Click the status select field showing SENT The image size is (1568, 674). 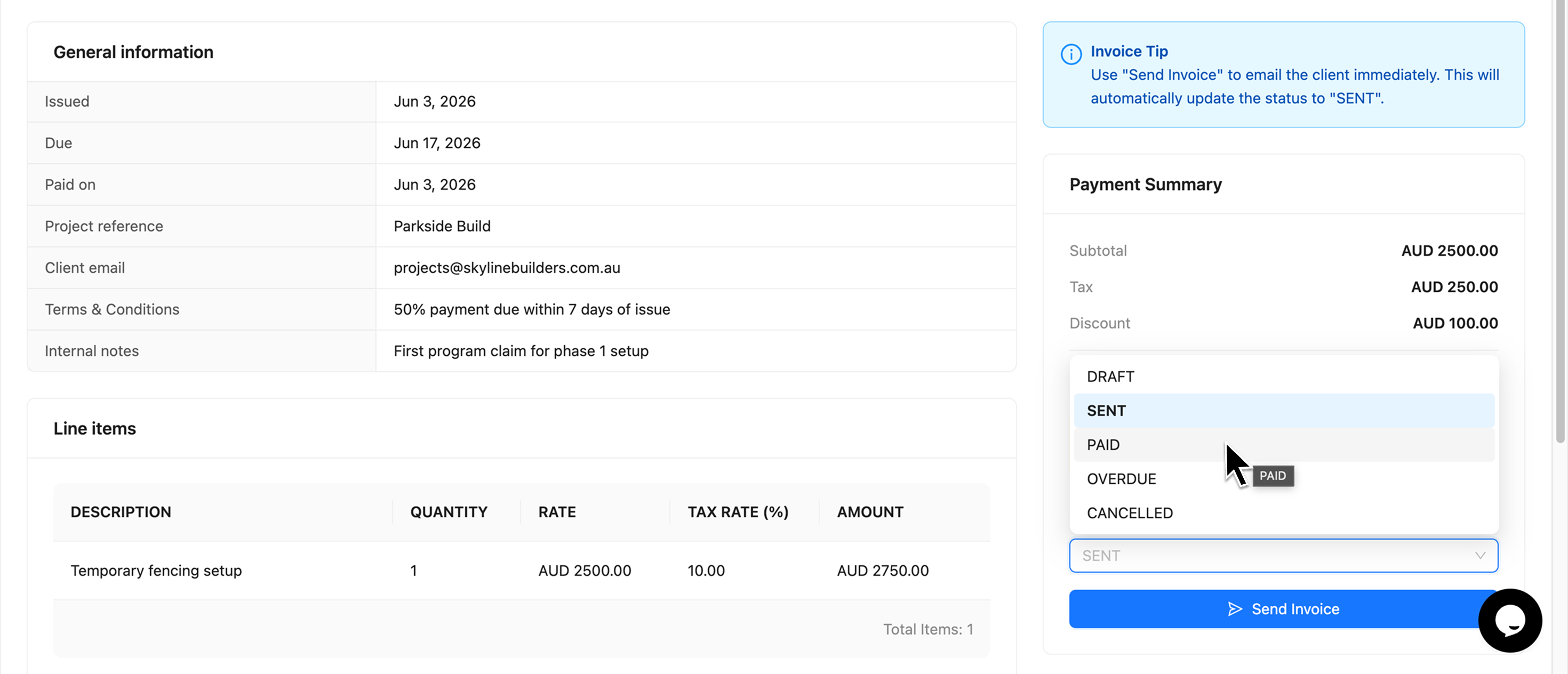click(x=1283, y=556)
